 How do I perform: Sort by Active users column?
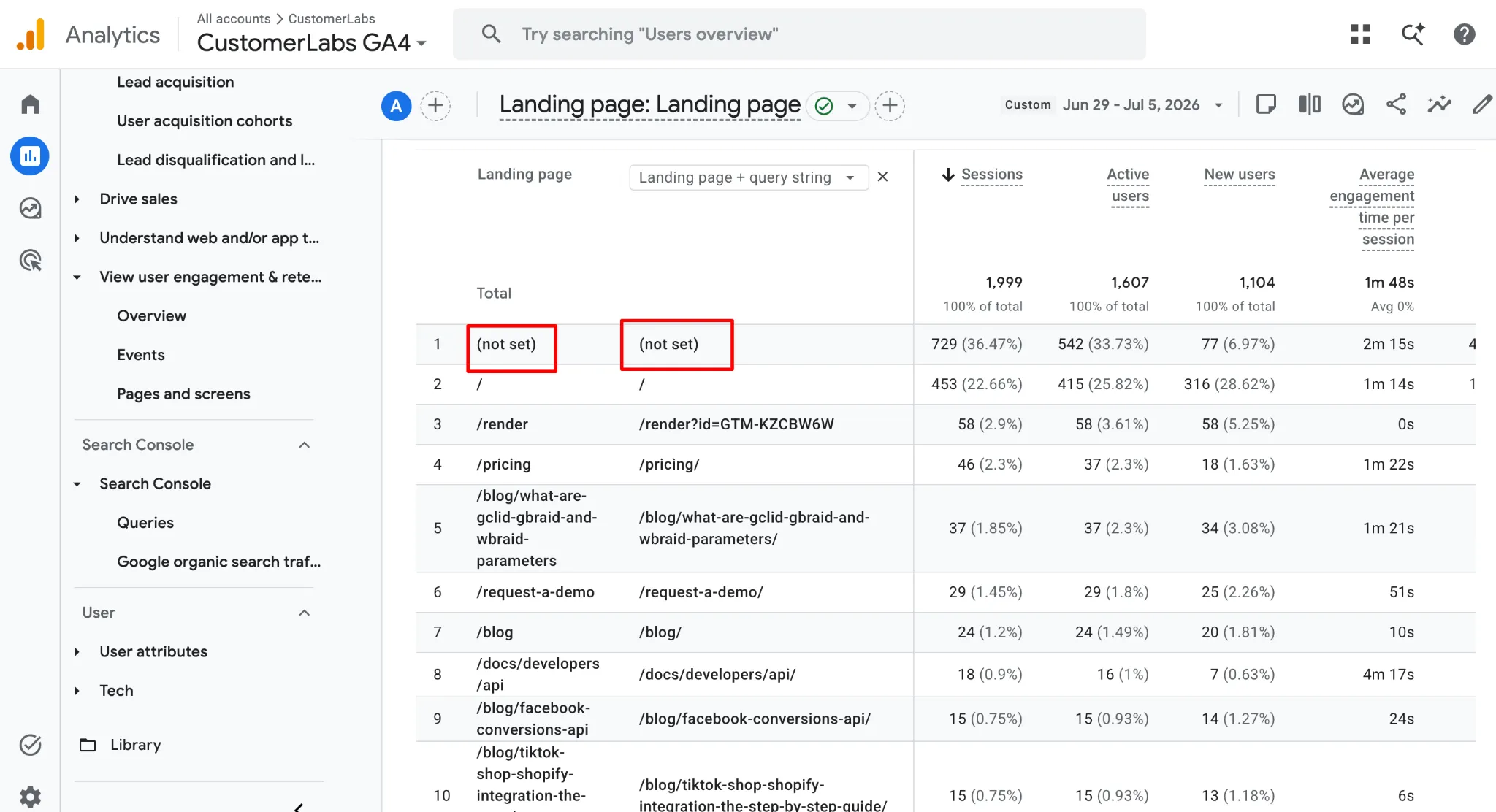click(x=1129, y=185)
